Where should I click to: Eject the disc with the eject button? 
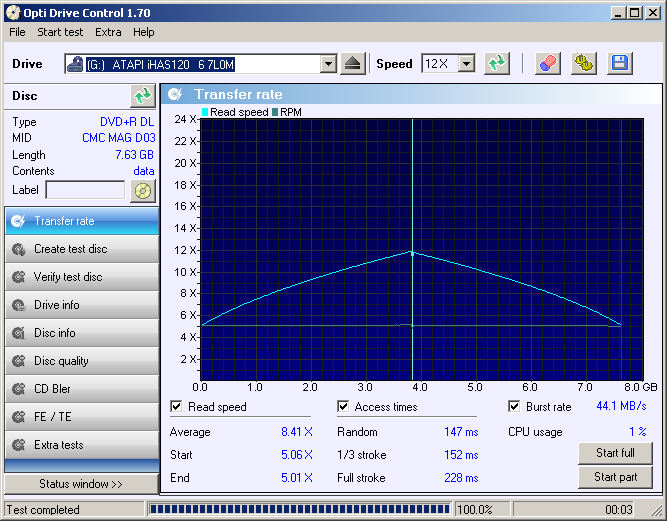point(353,64)
